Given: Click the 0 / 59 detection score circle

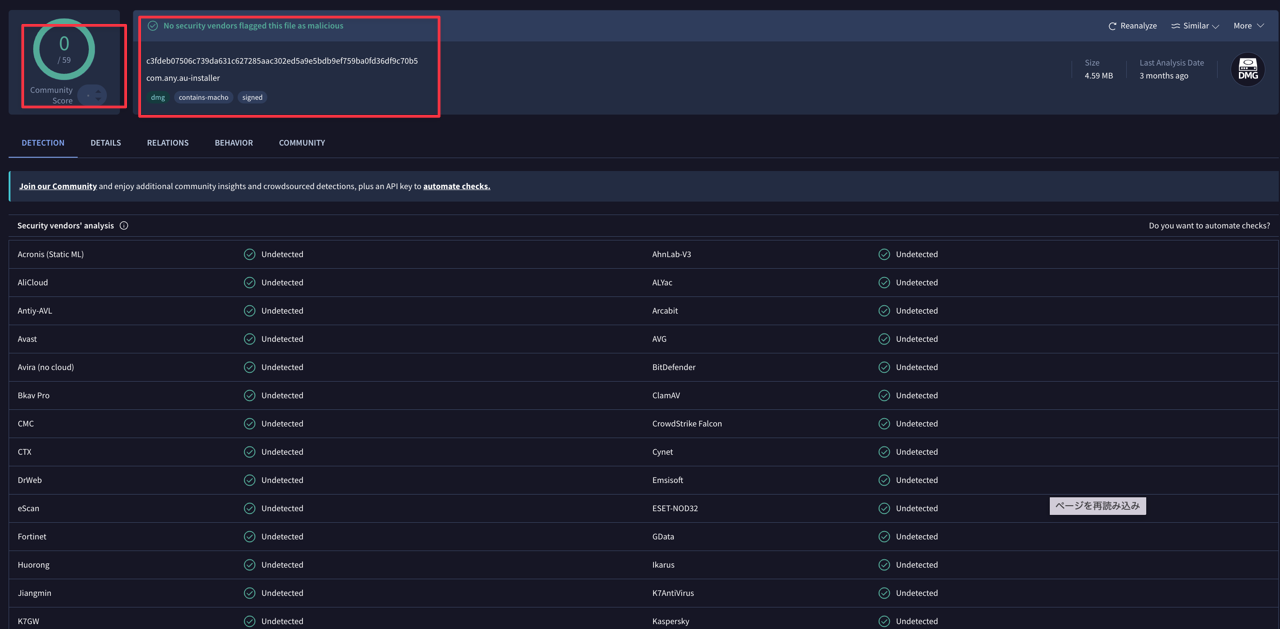Looking at the screenshot, I should [64, 49].
